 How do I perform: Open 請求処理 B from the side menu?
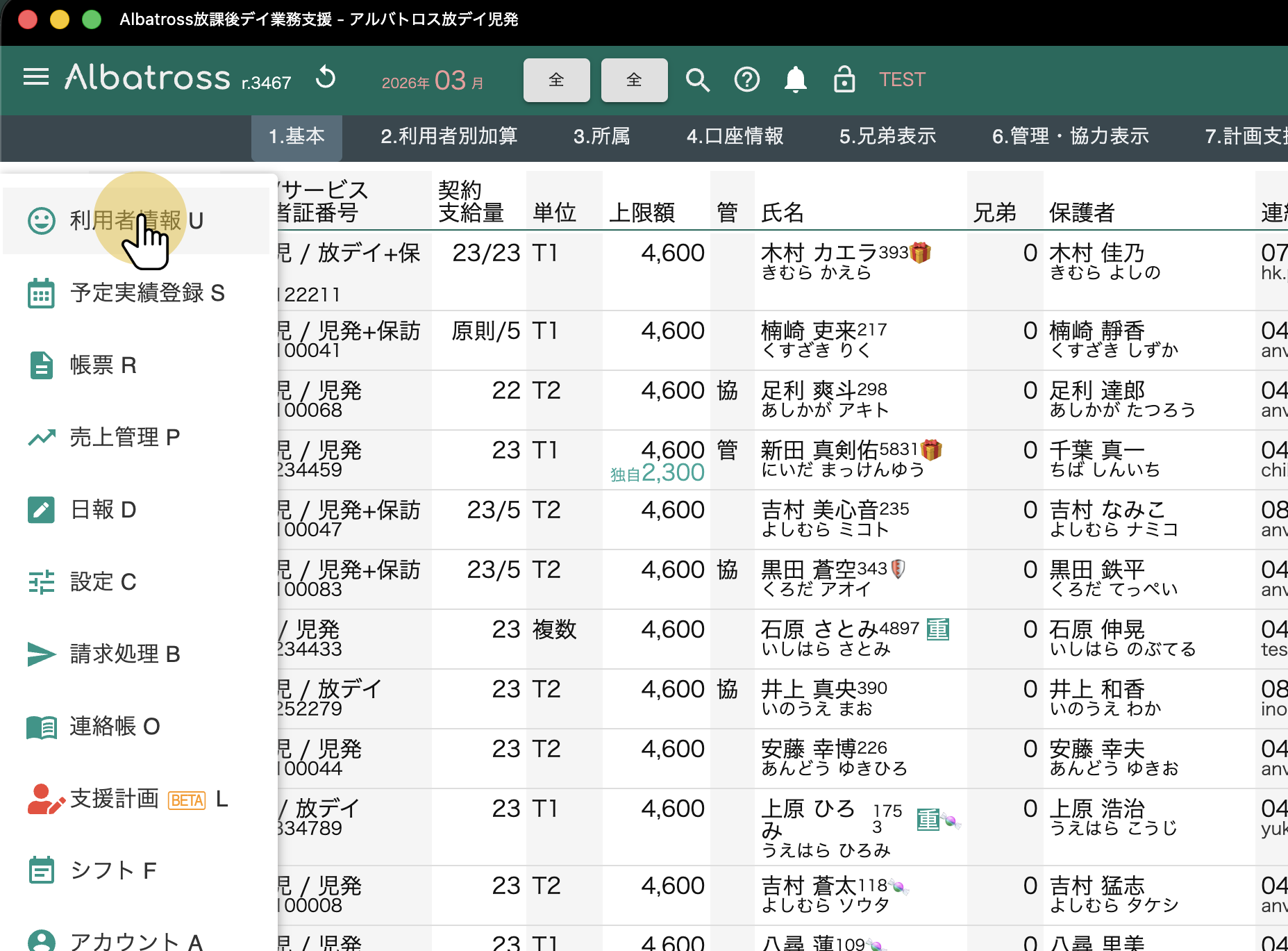125,654
